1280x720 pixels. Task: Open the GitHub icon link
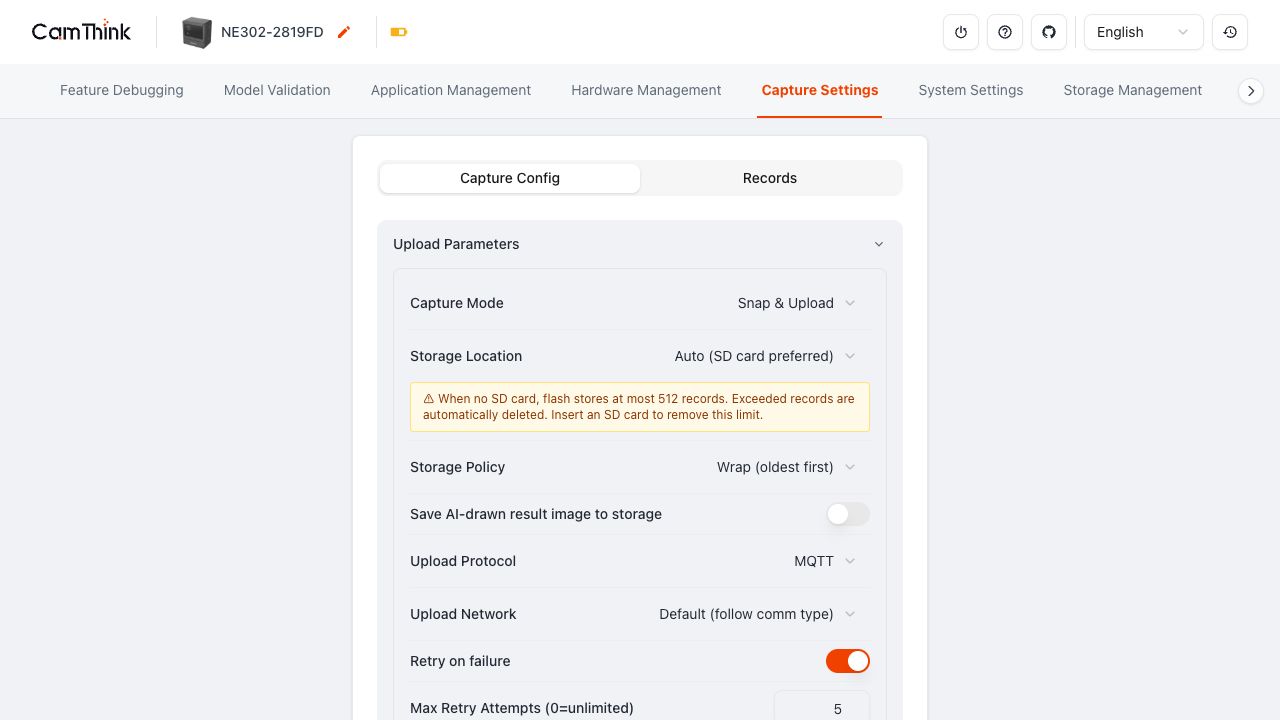point(1049,32)
